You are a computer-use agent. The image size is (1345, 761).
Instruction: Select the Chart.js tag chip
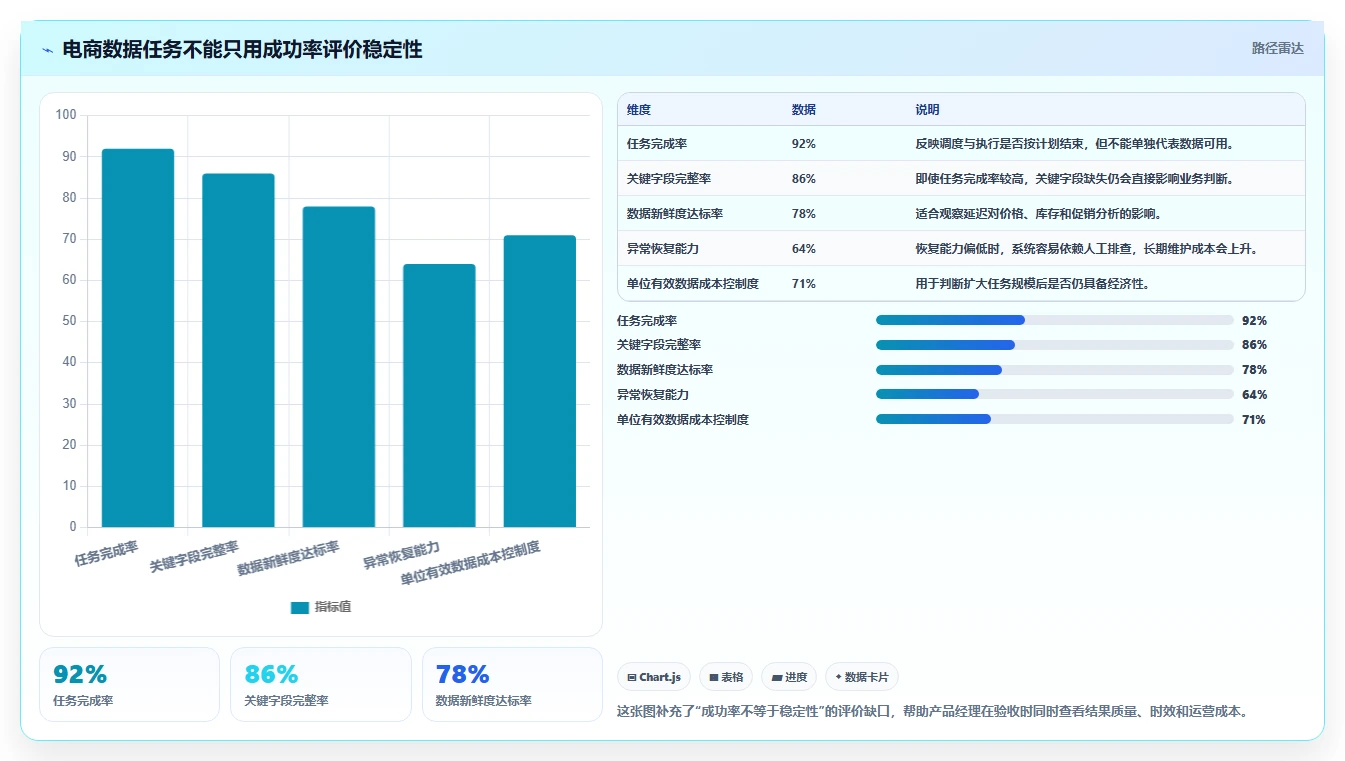pyautogui.click(x=654, y=677)
